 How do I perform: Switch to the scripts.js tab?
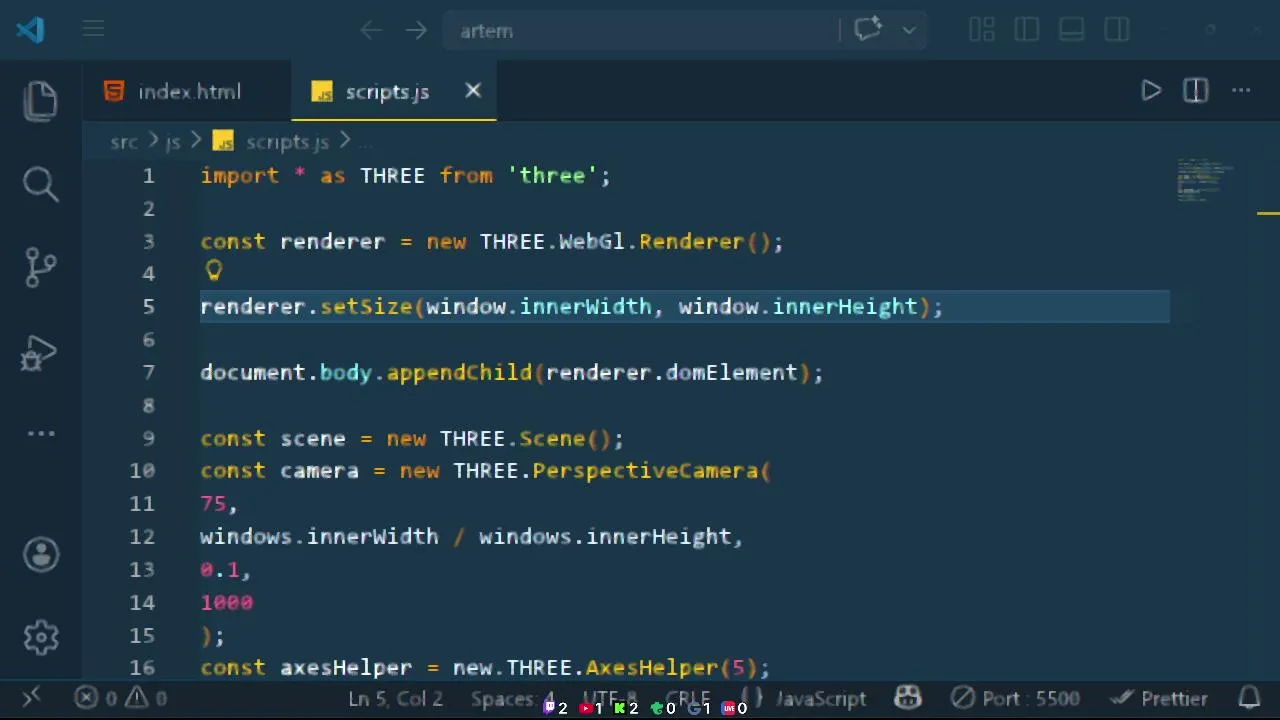393,92
